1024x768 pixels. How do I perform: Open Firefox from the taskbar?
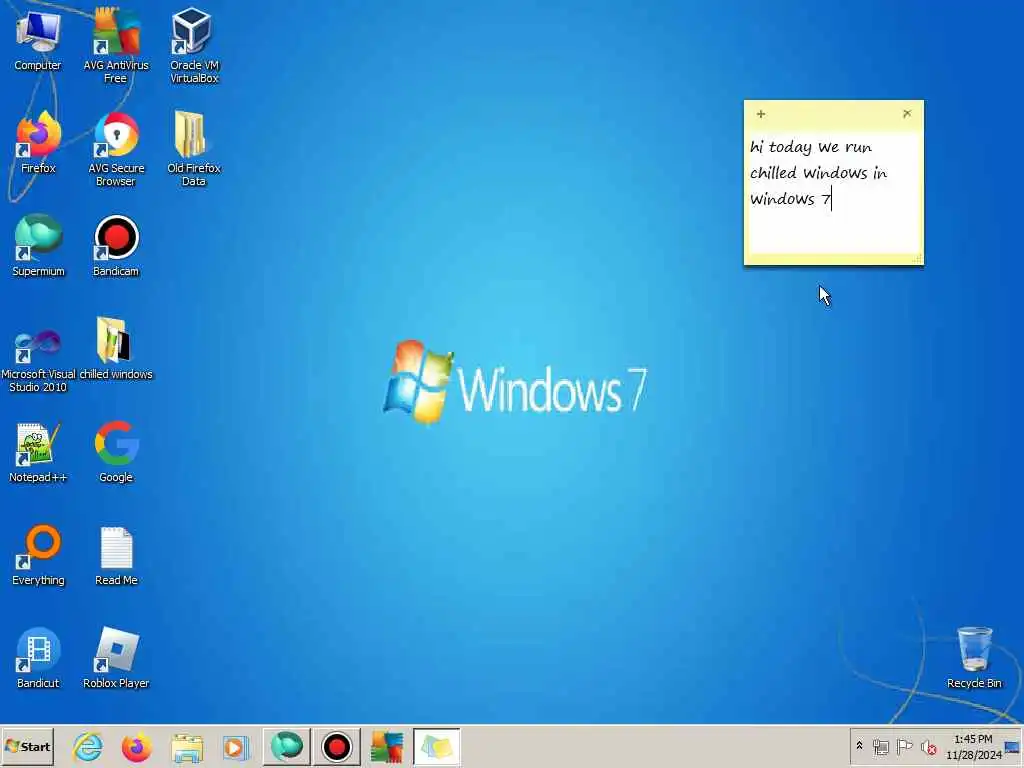(x=136, y=747)
